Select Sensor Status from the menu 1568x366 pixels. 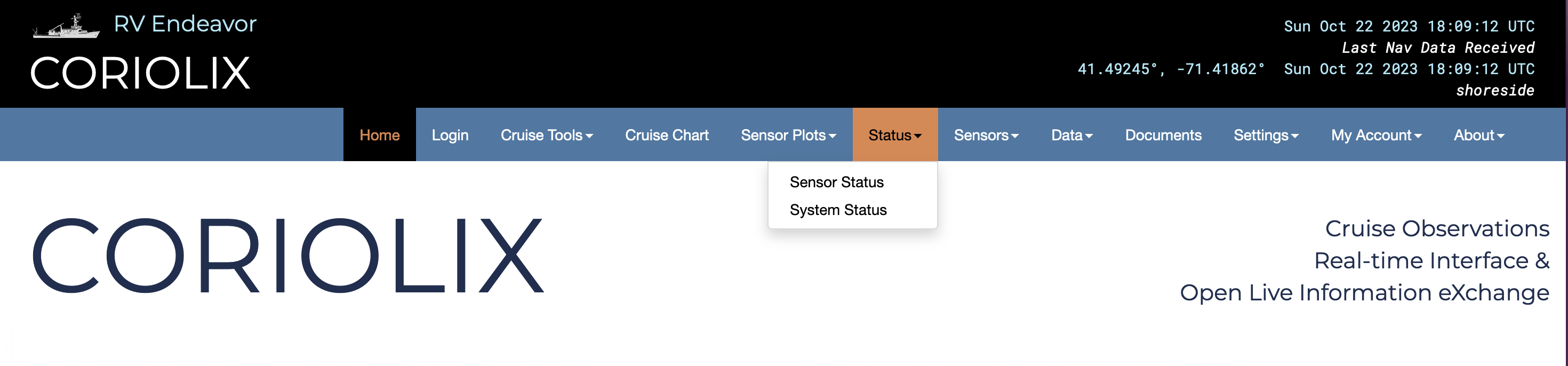coord(836,182)
